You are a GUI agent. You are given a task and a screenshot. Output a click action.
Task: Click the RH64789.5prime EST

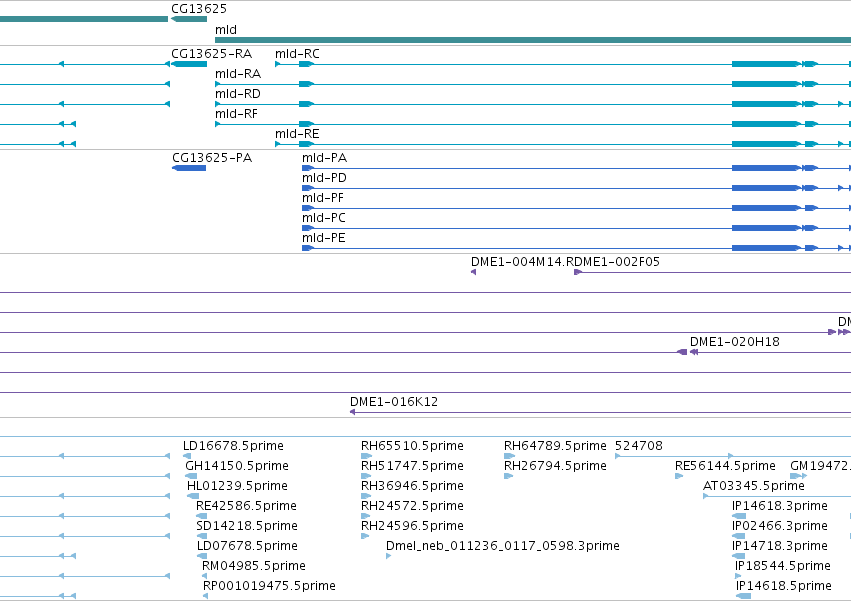[509, 456]
